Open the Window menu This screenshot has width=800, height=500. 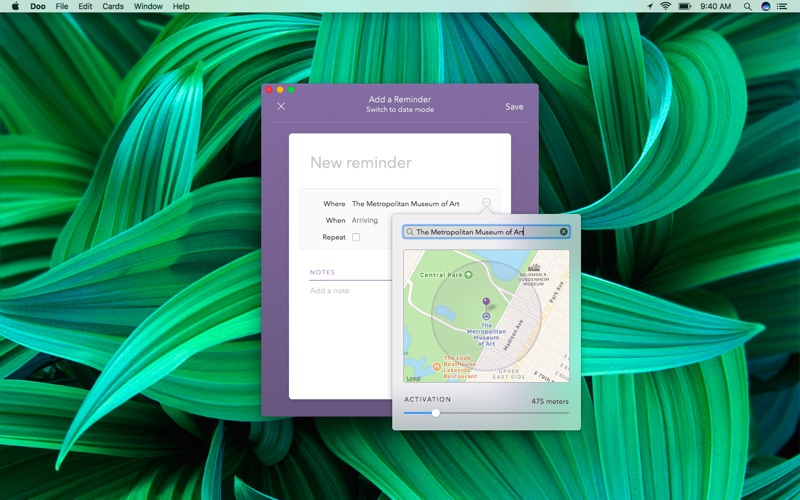tap(148, 6)
